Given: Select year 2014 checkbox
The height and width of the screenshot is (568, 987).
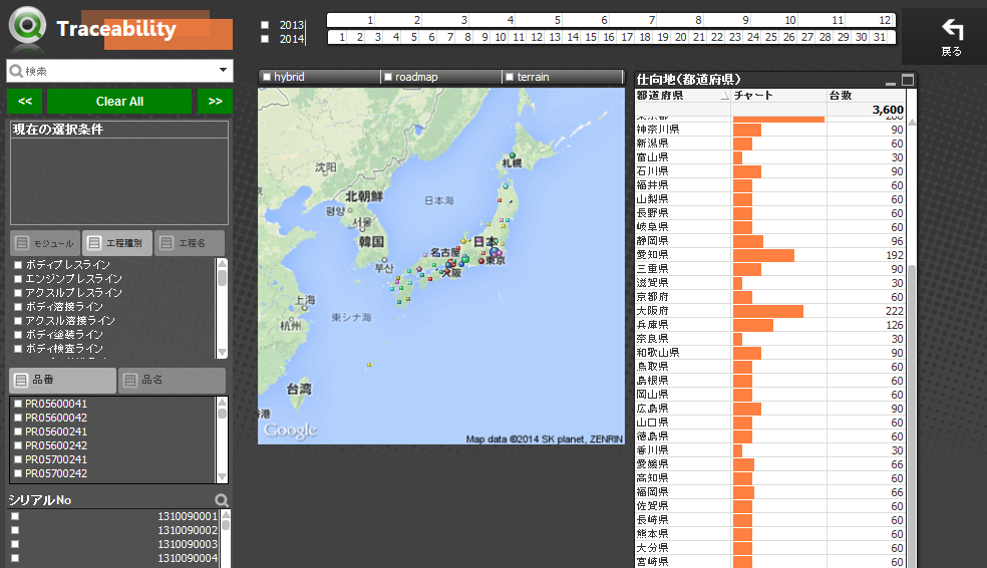Looking at the screenshot, I should click(265, 39).
